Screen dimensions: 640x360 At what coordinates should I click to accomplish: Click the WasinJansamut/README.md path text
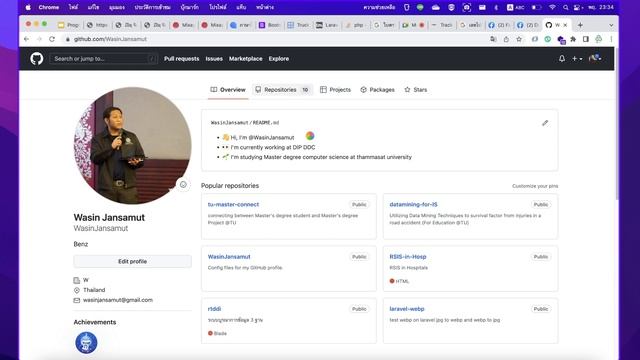tap(245, 122)
